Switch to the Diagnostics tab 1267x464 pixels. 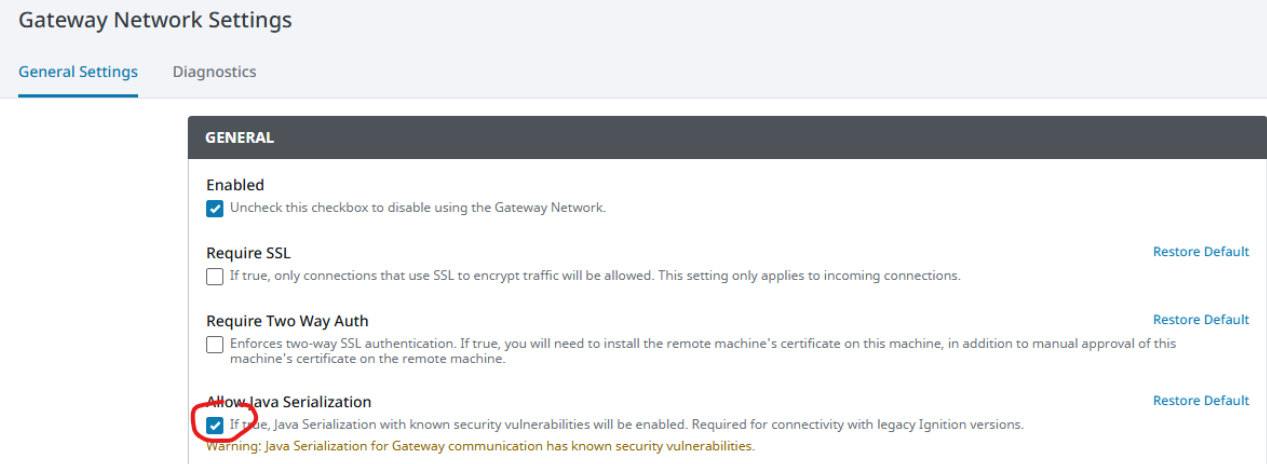(x=214, y=72)
